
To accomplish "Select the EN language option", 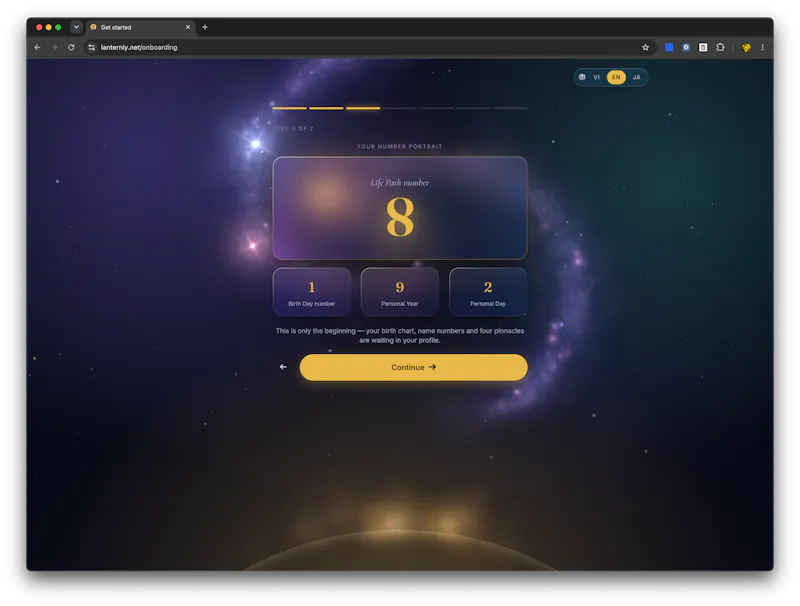I will (616, 77).
